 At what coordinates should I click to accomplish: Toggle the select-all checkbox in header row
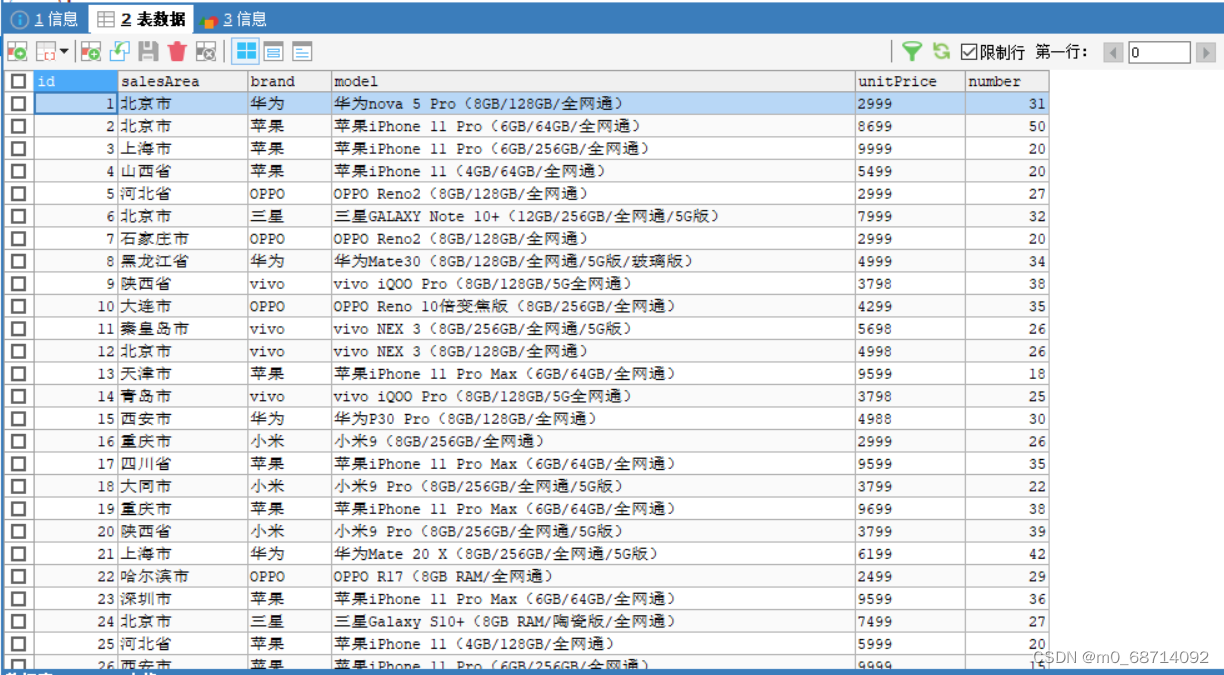[x=19, y=81]
